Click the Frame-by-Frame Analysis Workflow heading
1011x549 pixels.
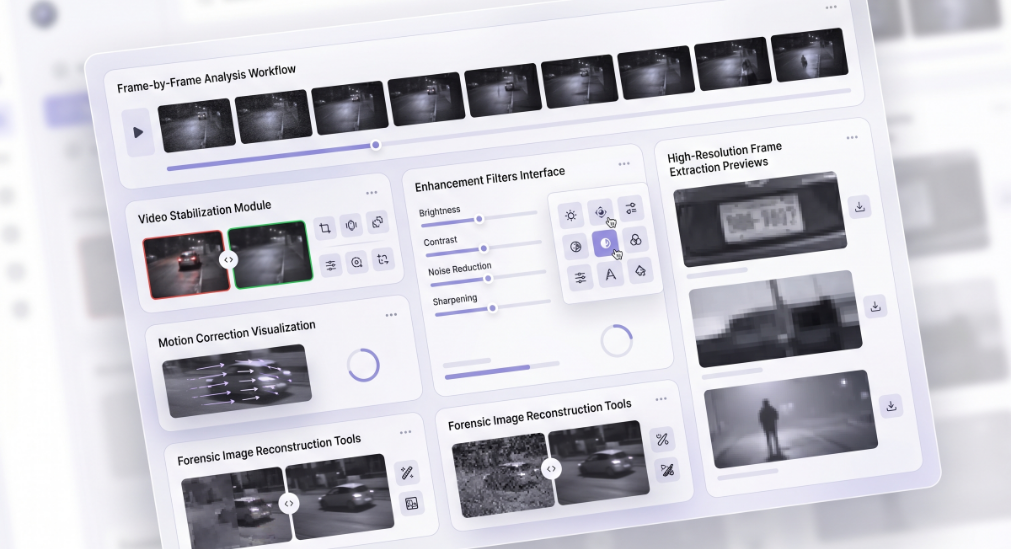[x=206, y=79]
